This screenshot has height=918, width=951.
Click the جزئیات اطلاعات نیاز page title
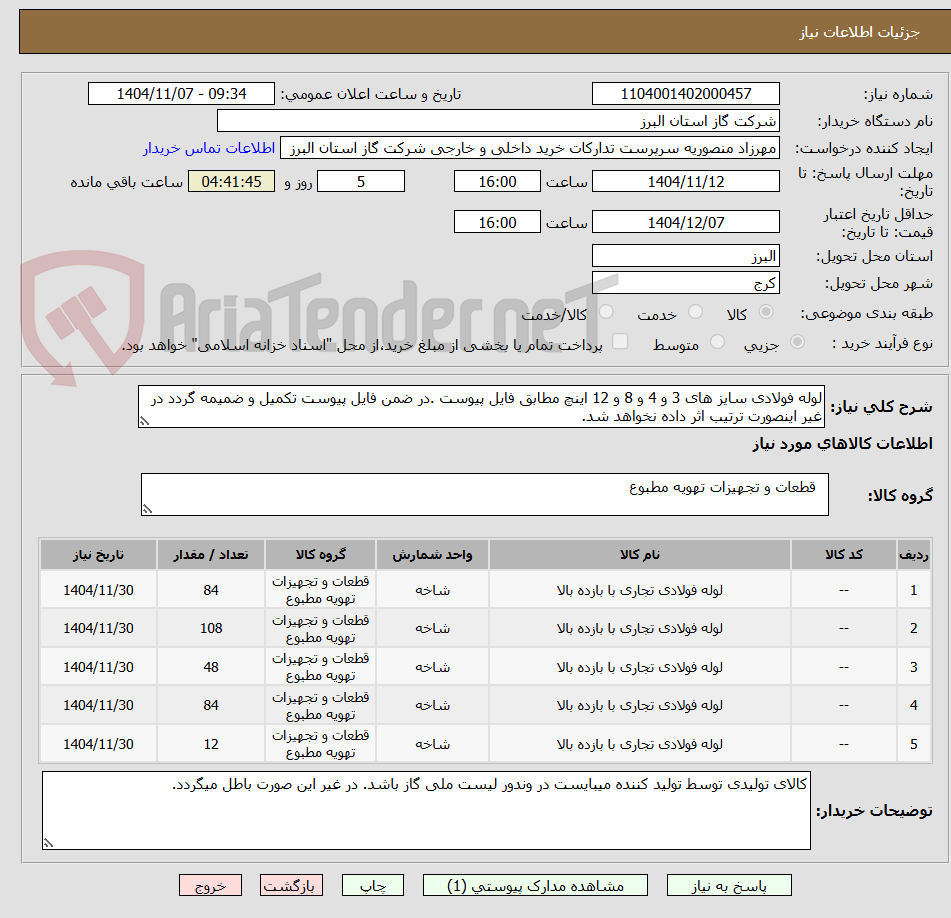[859, 32]
